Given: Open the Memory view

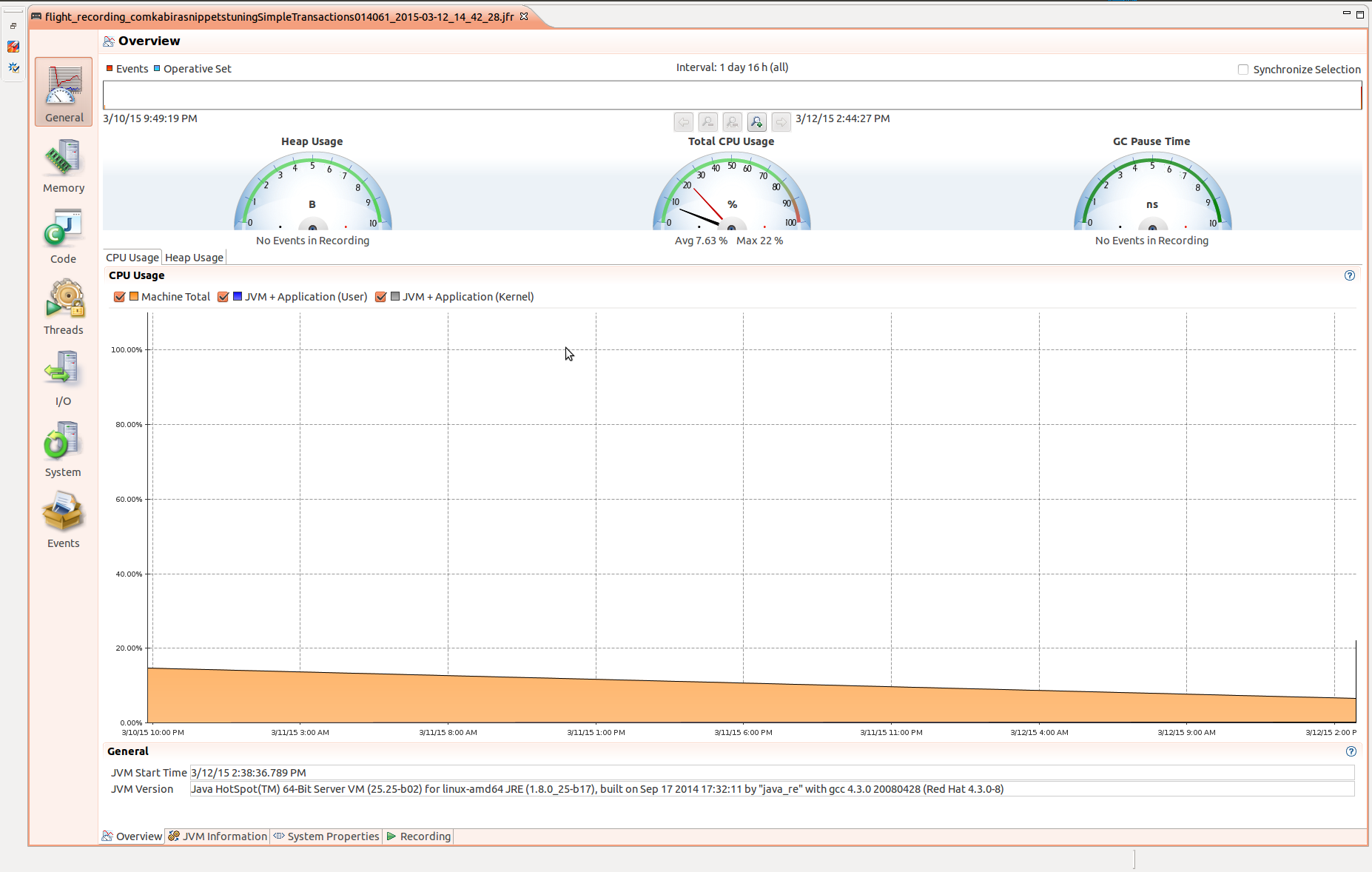Looking at the screenshot, I should tap(63, 164).
